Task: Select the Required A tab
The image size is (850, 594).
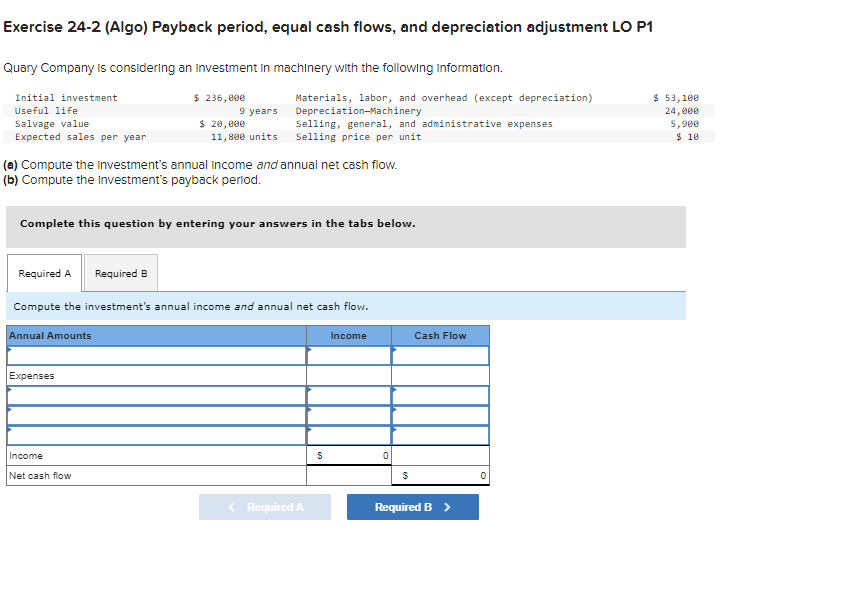Action: (x=44, y=272)
